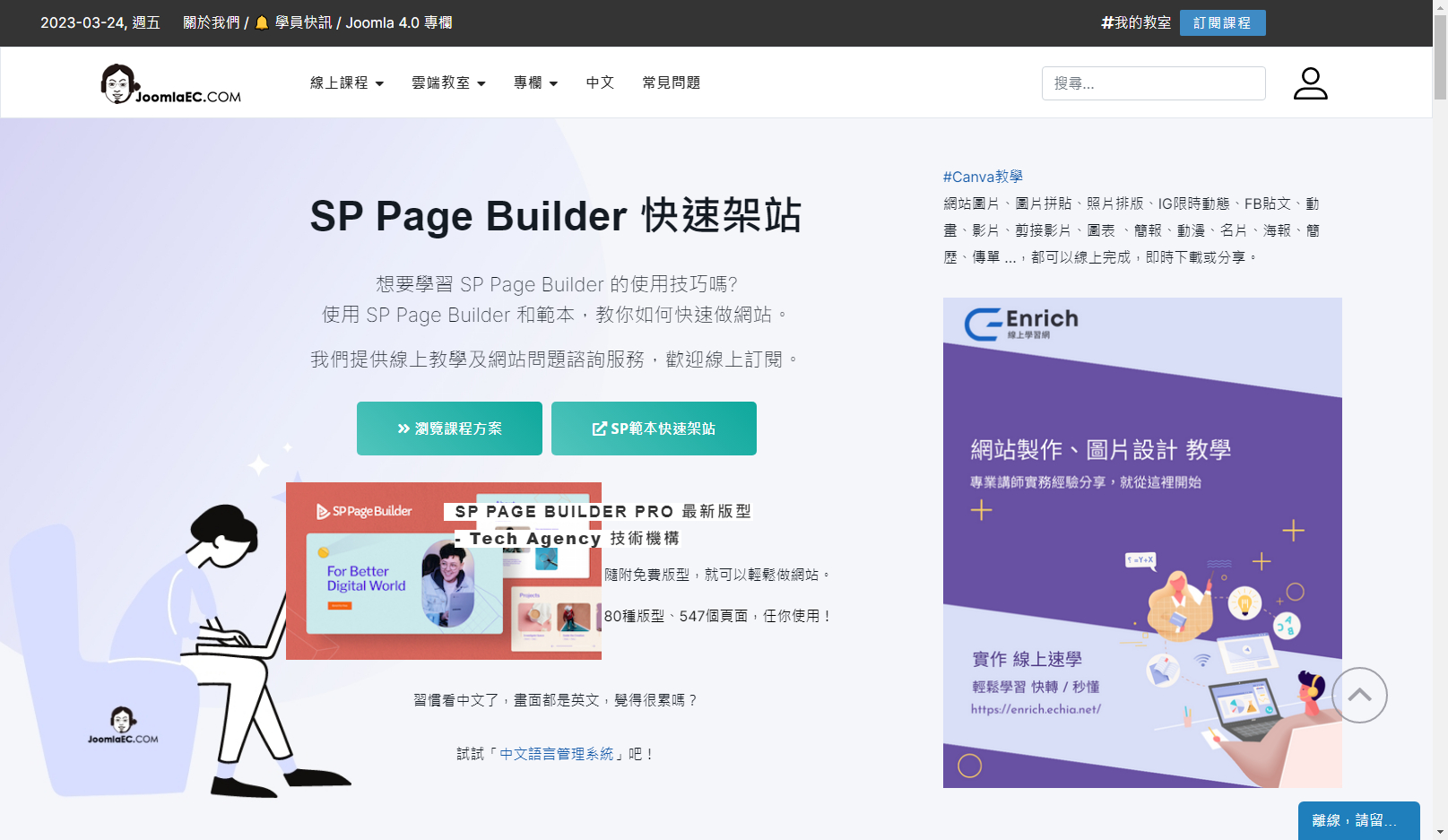Expand the 雲端教室 dropdown menu
This screenshot has height=840, width=1448.
[x=448, y=82]
